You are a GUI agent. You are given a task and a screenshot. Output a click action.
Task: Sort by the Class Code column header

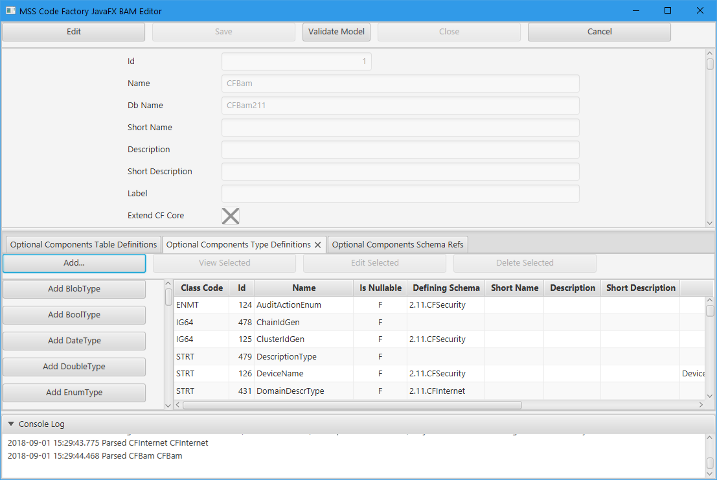coord(201,288)
